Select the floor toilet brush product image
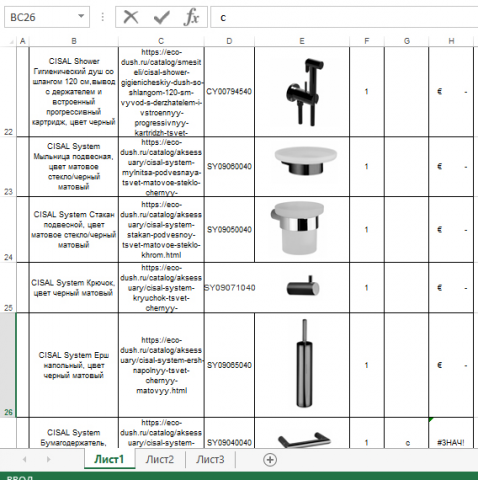The height and width of the screenshot is (480, 478). (304, 363)
